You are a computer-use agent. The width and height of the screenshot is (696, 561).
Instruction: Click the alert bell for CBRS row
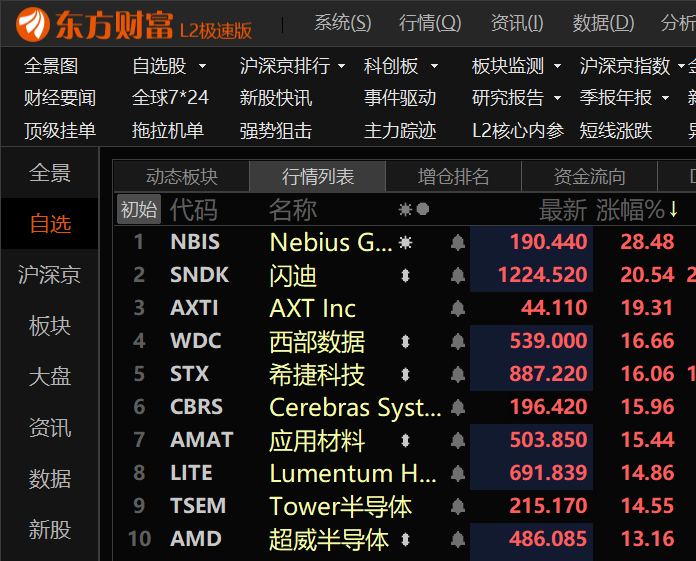pyautogui.click(x=458, y=407)
